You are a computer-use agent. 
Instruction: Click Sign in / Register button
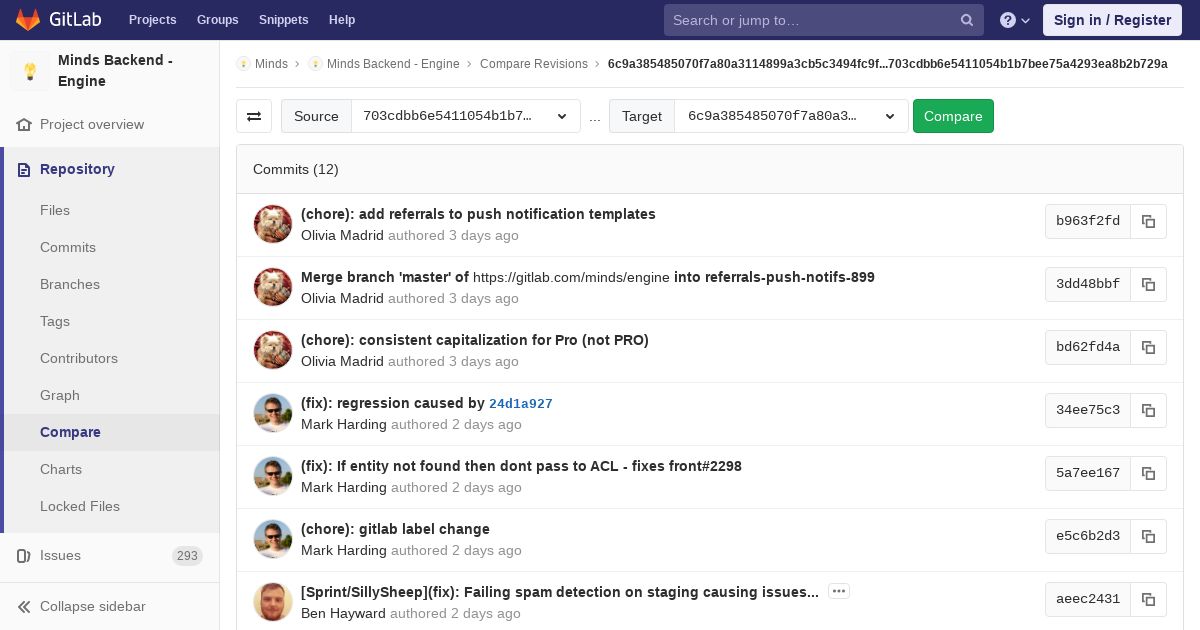tap(1112, 20)
